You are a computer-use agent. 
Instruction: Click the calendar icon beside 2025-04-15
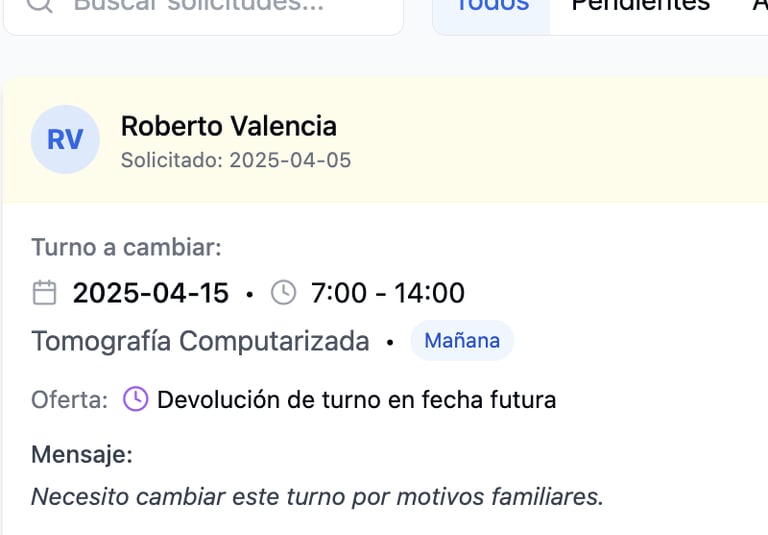pyautogui.click(x=44, y=293)
